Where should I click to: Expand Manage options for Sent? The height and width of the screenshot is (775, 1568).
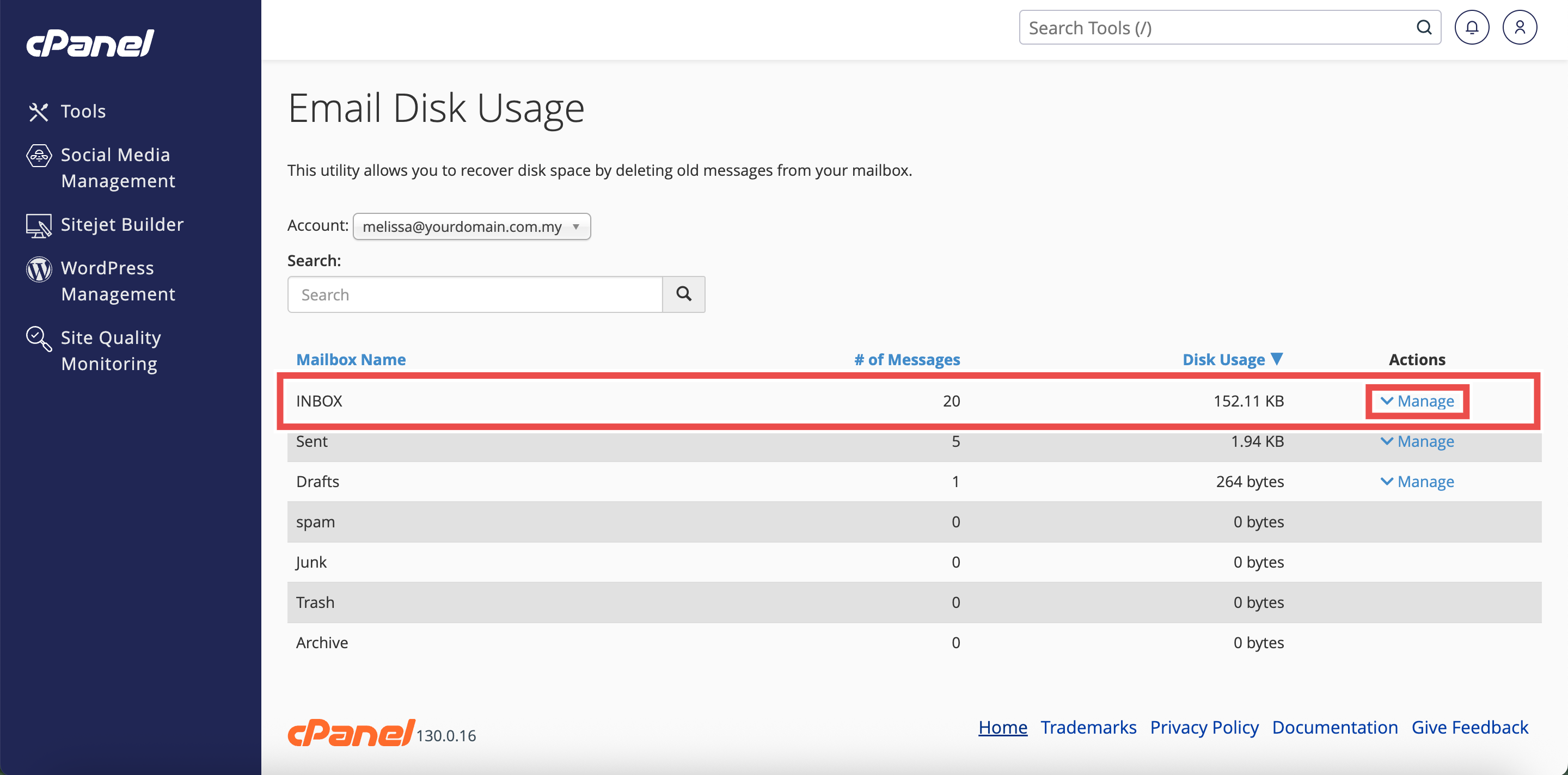tap(1417, 441)
